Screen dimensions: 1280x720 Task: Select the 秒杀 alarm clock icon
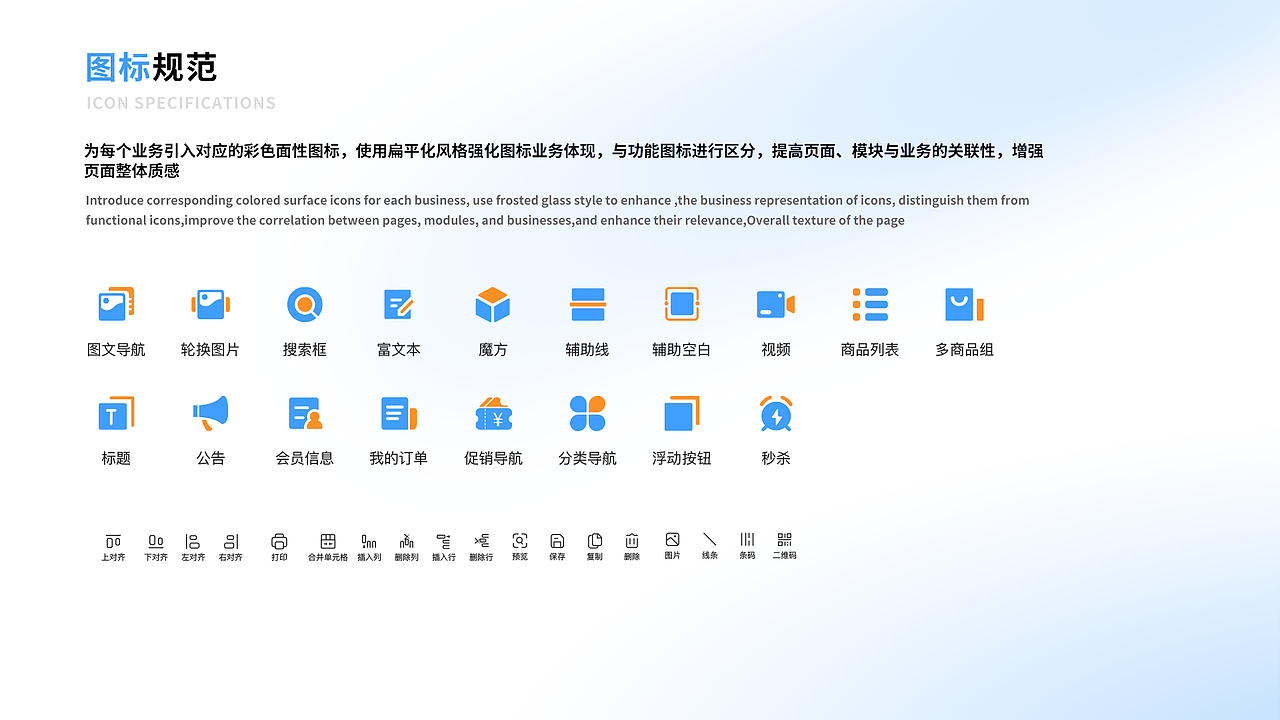tap(776, 413)
